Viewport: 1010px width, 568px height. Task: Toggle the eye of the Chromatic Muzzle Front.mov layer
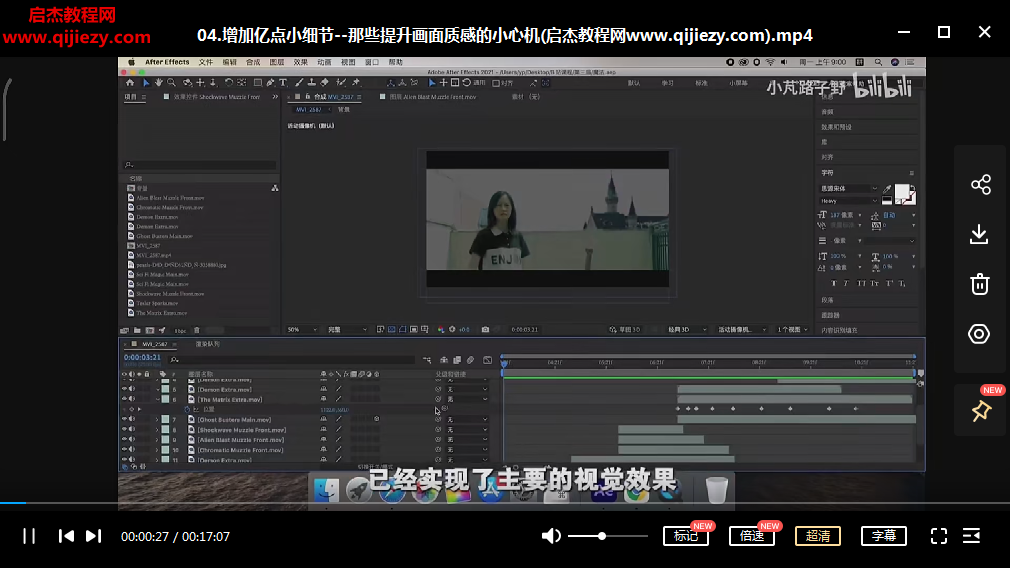click(x=124, y=450)
